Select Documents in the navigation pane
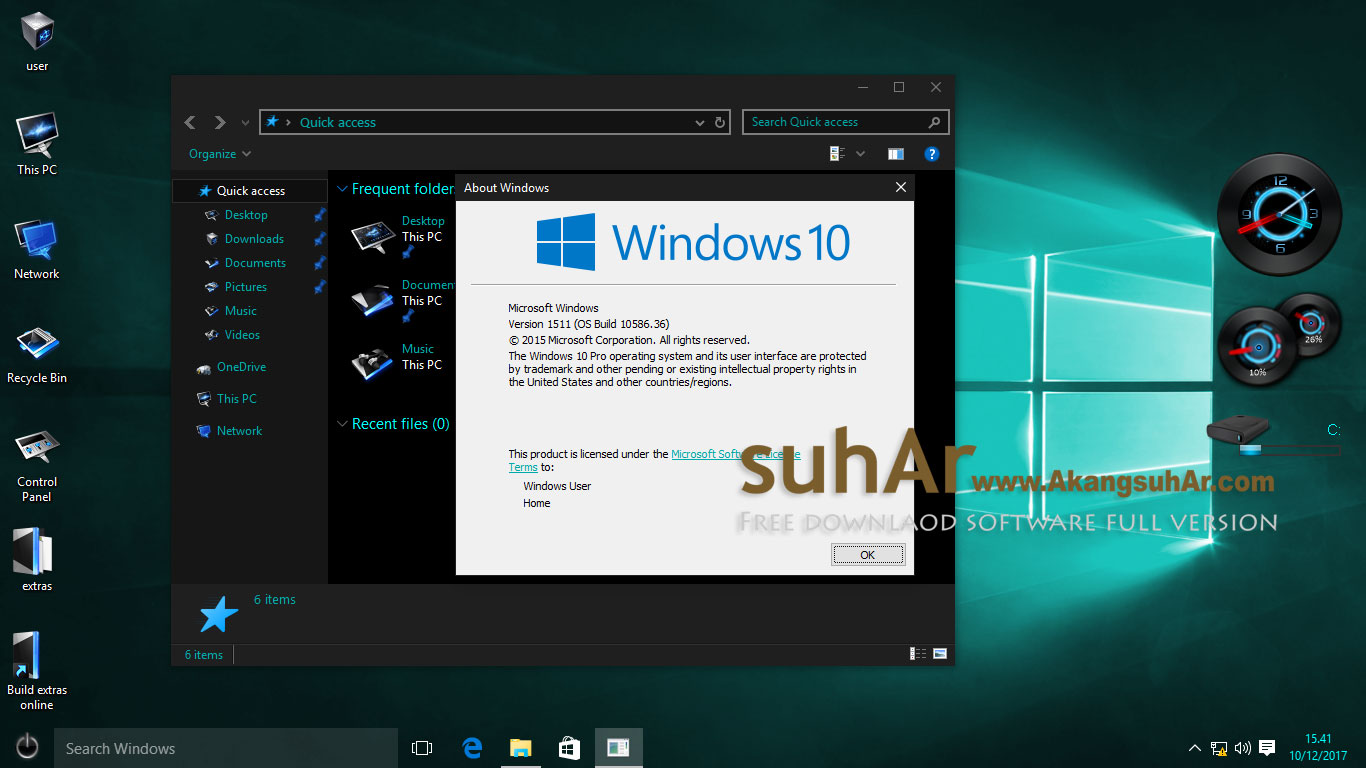The image size is (1366, 768). coord(255,263)
